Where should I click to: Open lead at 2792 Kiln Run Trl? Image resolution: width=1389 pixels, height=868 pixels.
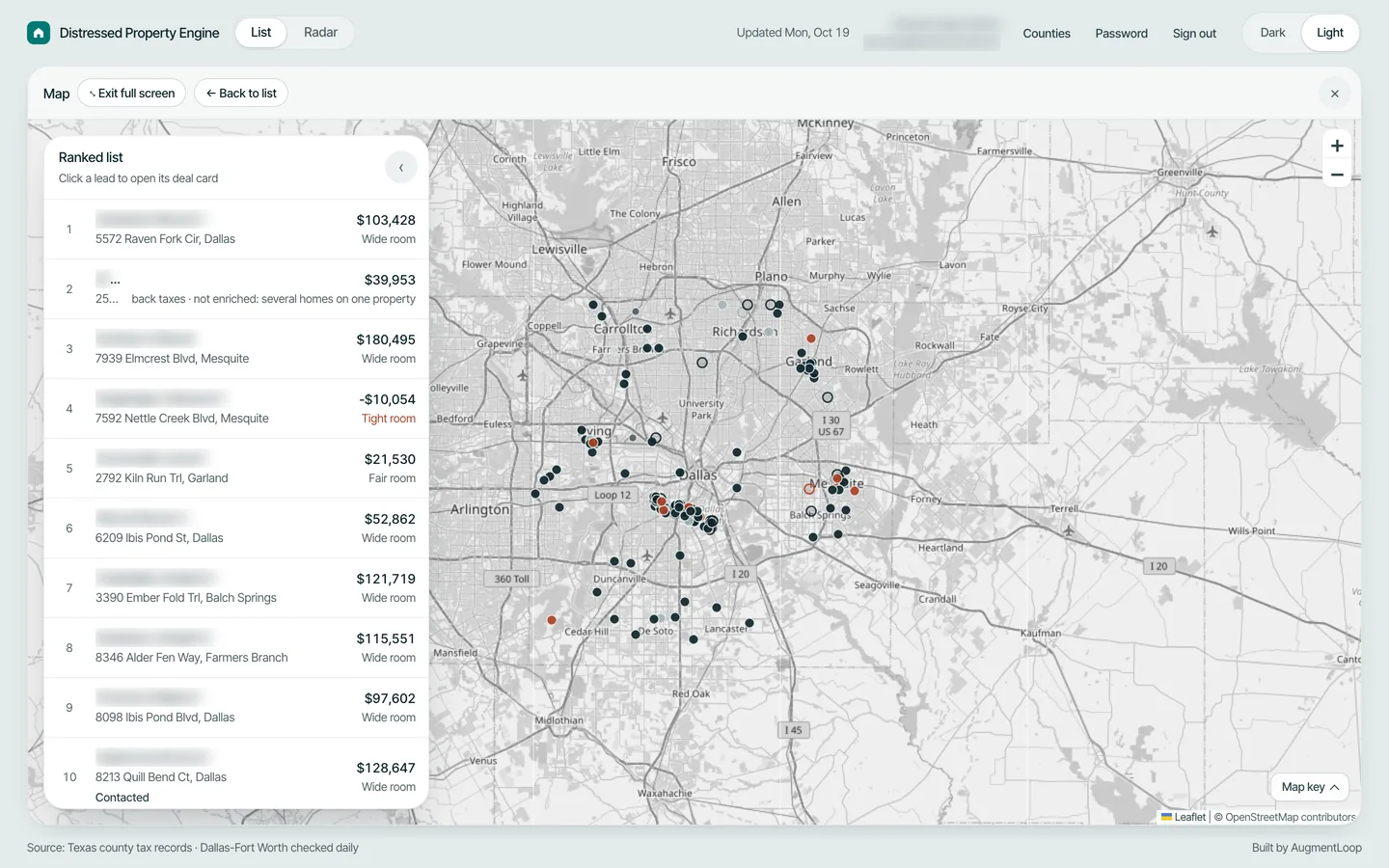click(x=236, y=469)
